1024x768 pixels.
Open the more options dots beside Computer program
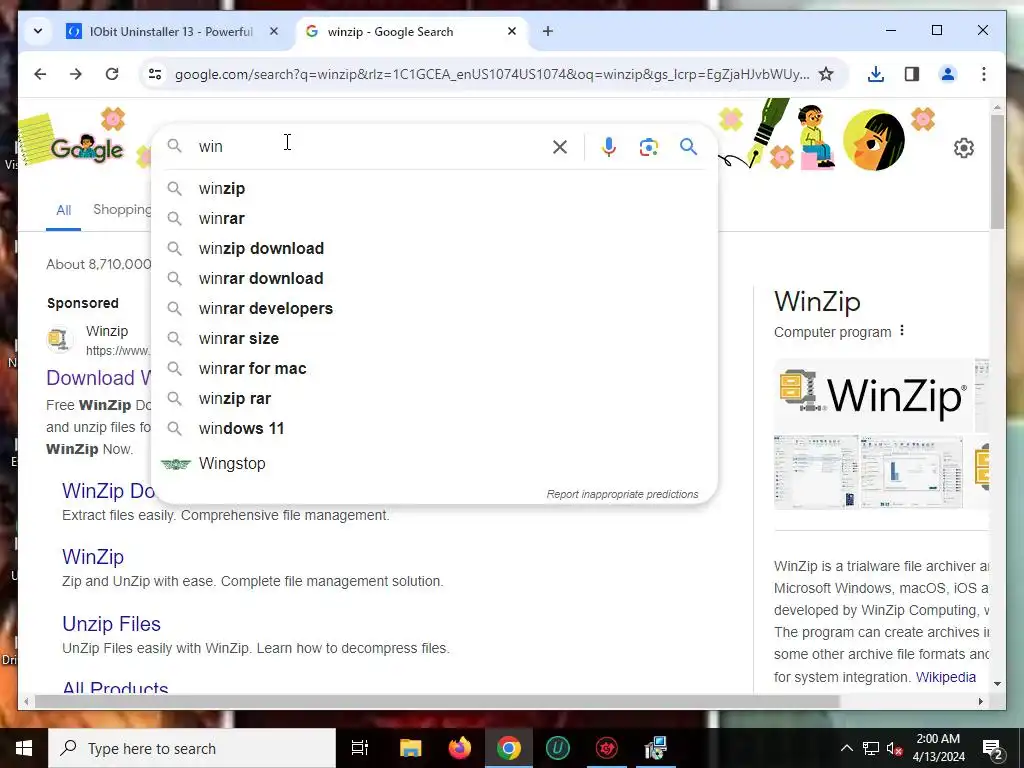pos(902,330)
